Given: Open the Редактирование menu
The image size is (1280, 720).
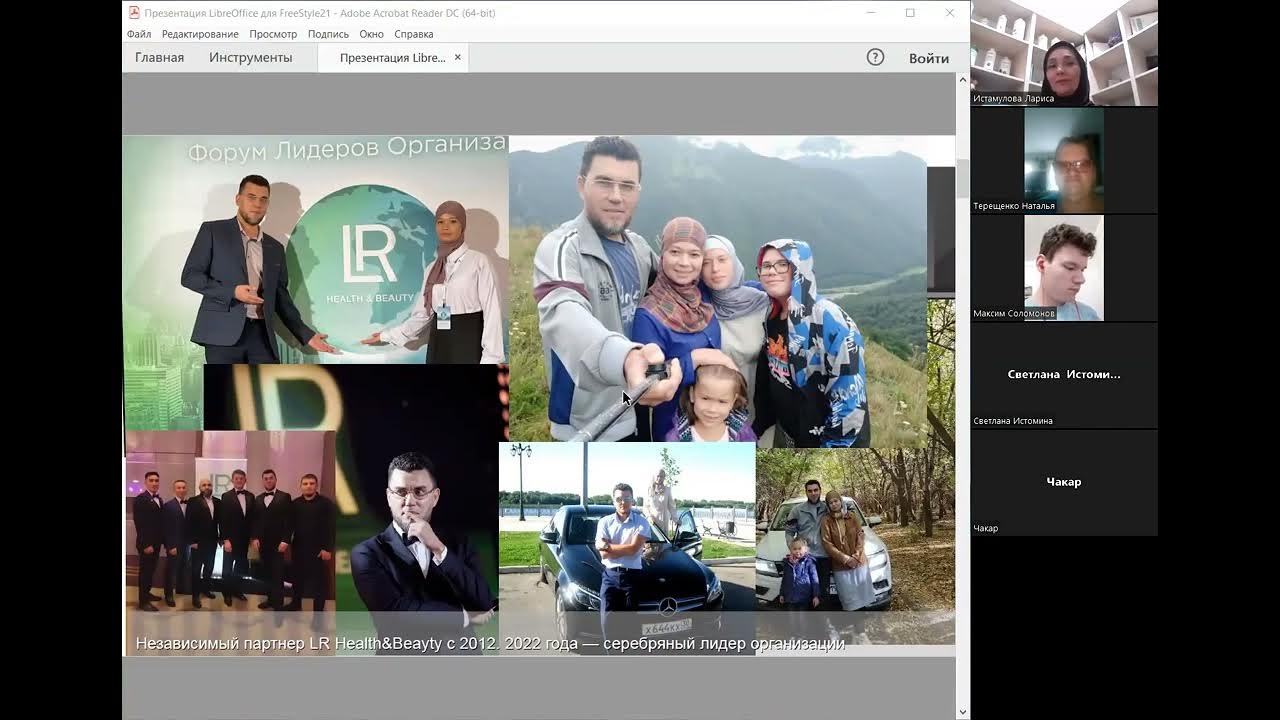Looking at the screenshot, I should point(200,34).
